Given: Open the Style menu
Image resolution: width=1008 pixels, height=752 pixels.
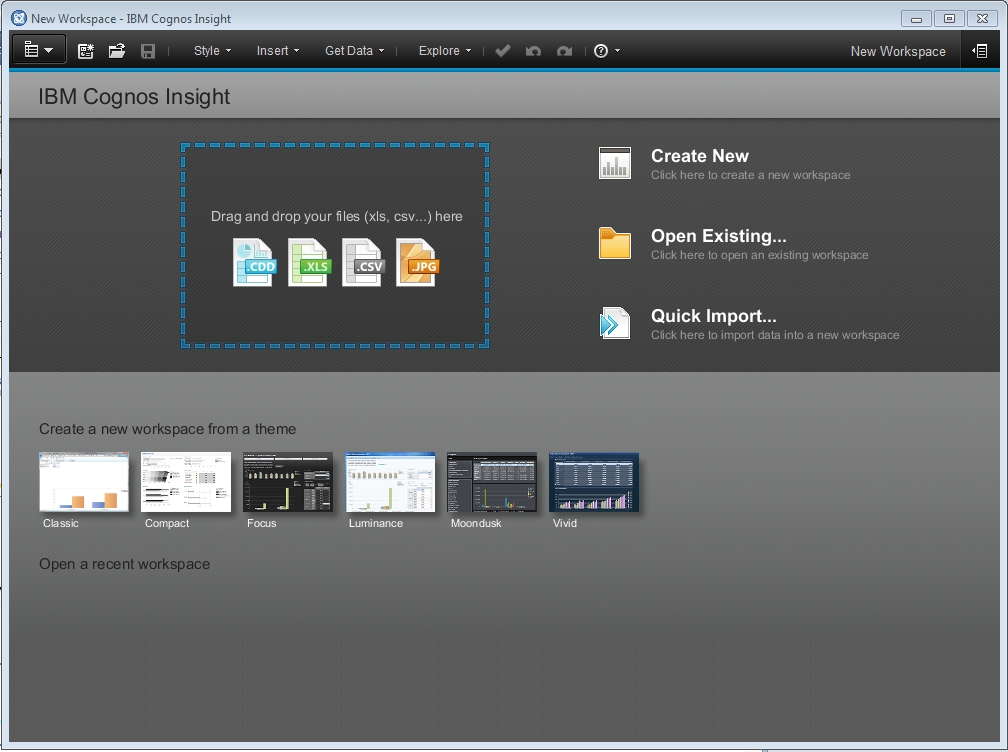Looking at the screenshot, I should [212, 51].
